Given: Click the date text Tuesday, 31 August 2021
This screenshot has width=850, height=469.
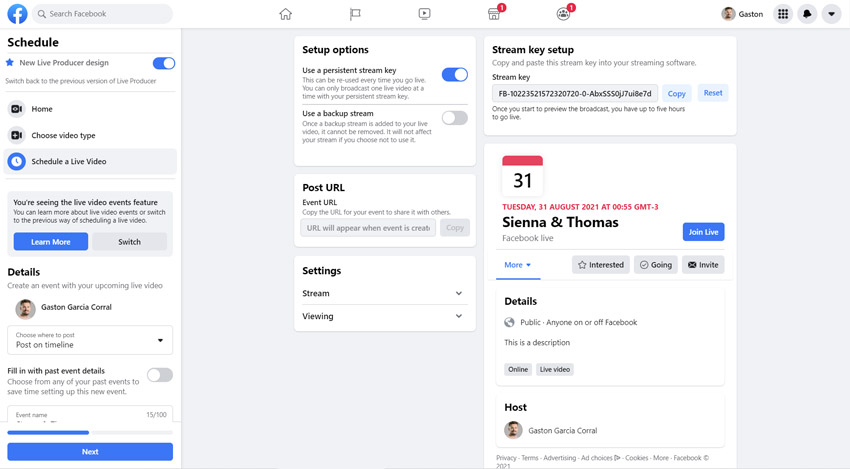Looking at the screenshot, I should (580, 207).
